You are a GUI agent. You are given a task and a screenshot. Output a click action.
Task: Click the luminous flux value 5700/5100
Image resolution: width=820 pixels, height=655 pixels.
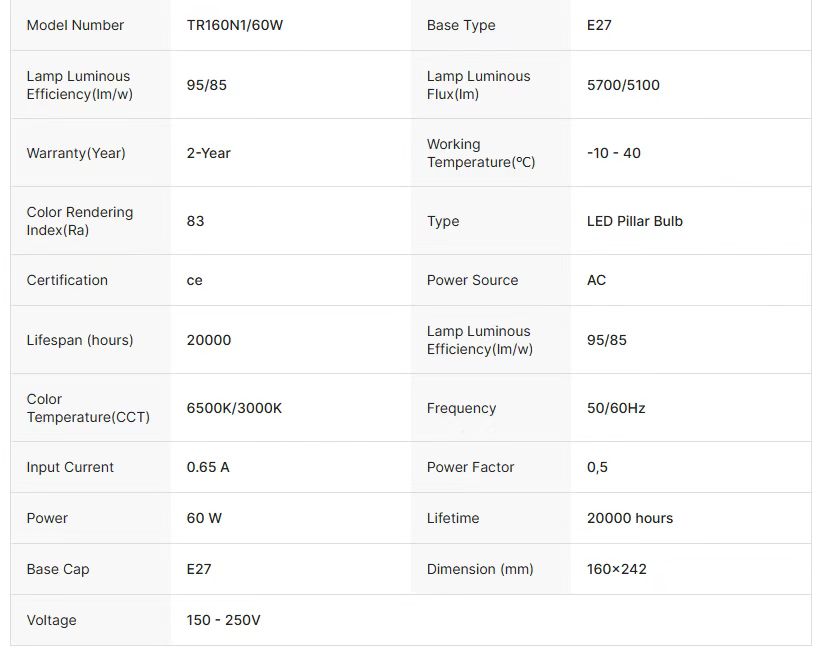pos(623,85)
